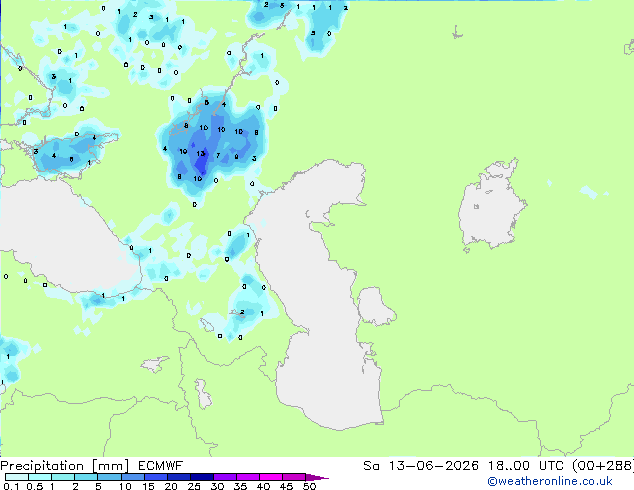This screenshot has height=490, width=634.
Task: Click the 0.1–0.5 mm legend swatch
Action: pos(17,477)
